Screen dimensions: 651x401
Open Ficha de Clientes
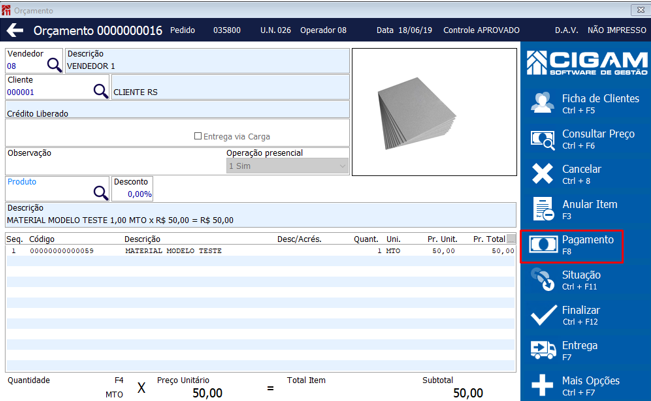[585, 103]
